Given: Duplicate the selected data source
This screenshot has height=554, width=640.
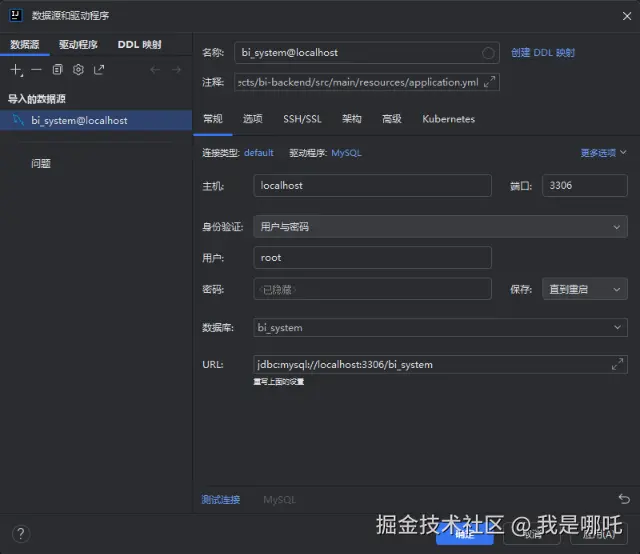Looking at the screenshot, I should pos(58,70).
